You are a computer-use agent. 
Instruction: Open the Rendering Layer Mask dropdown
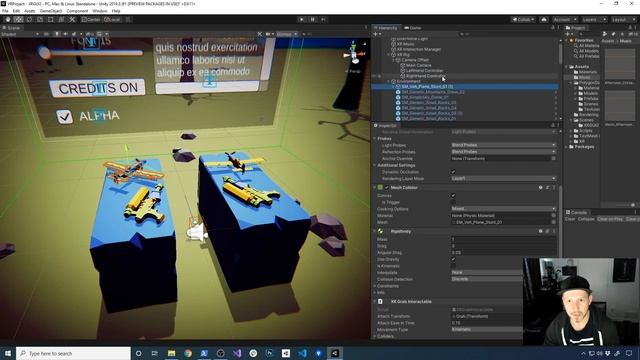tap(503, 178)
